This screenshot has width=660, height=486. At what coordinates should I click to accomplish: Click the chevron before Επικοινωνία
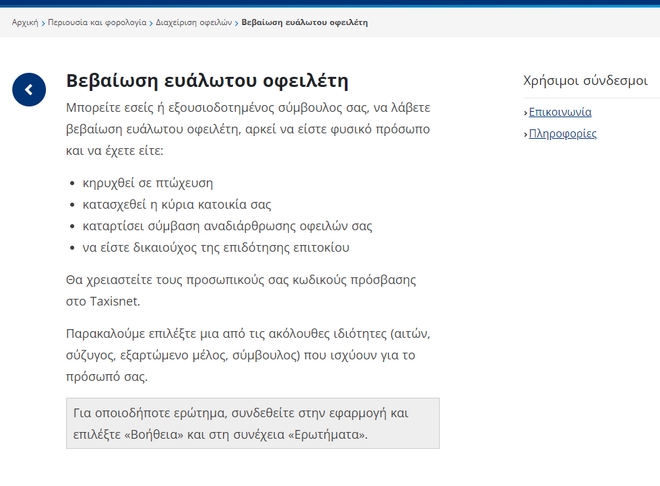click(x=525, y=113)
